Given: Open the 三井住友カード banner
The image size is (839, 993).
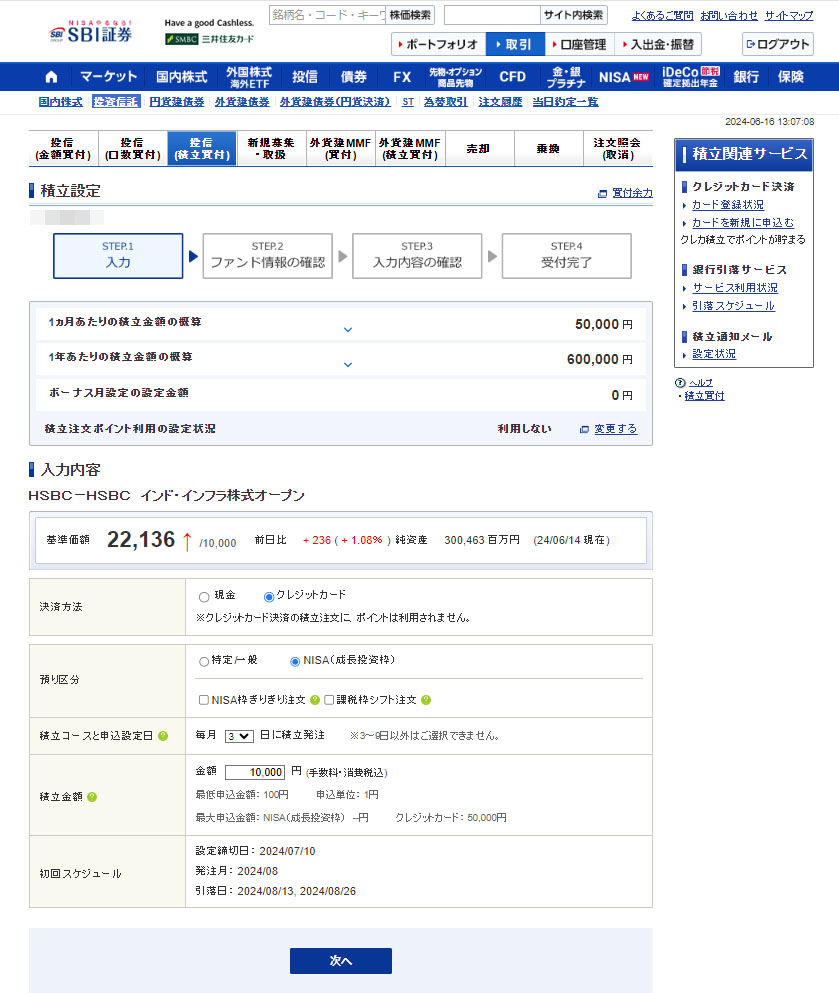Looking at the screenshot, I should click(210, 39).
